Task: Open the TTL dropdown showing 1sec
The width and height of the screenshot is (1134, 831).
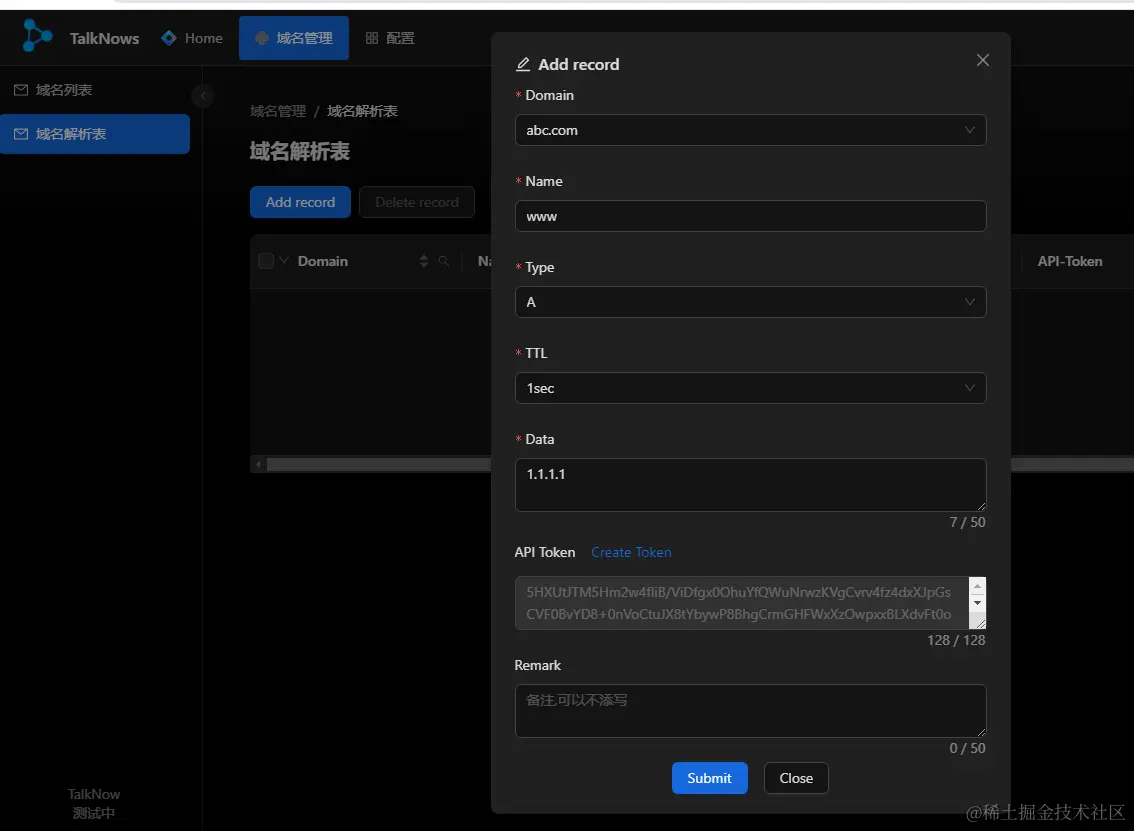Action: pyautogui.click(x=750, y=388)
